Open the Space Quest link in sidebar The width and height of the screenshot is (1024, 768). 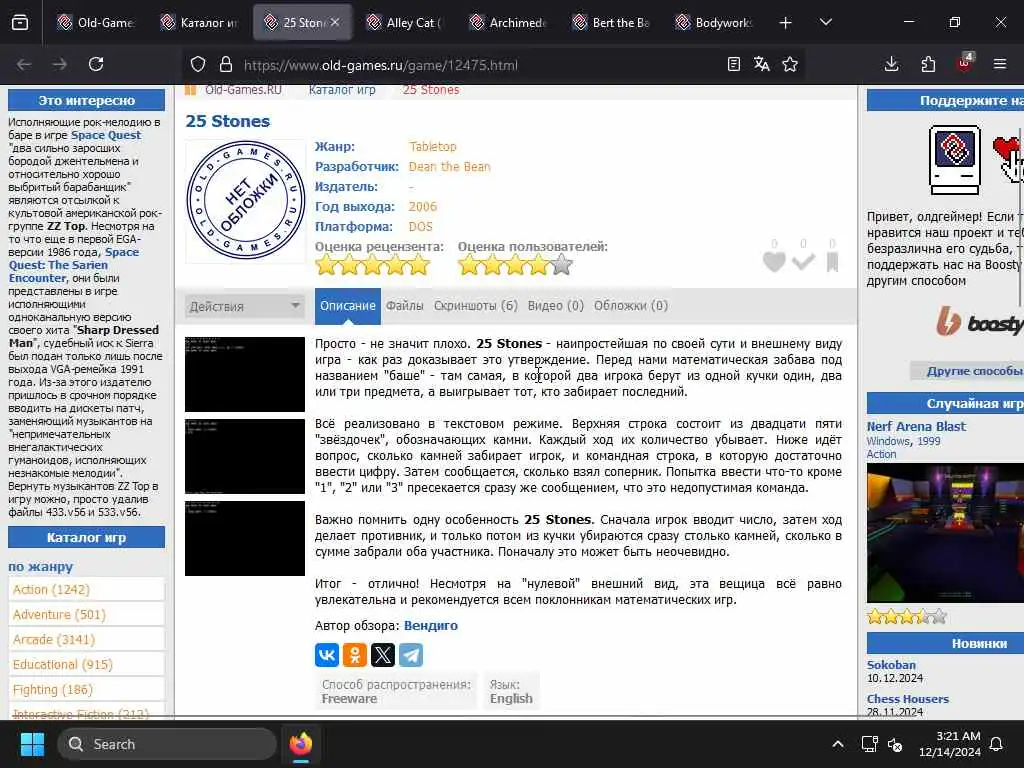click(x=106, y=135)
